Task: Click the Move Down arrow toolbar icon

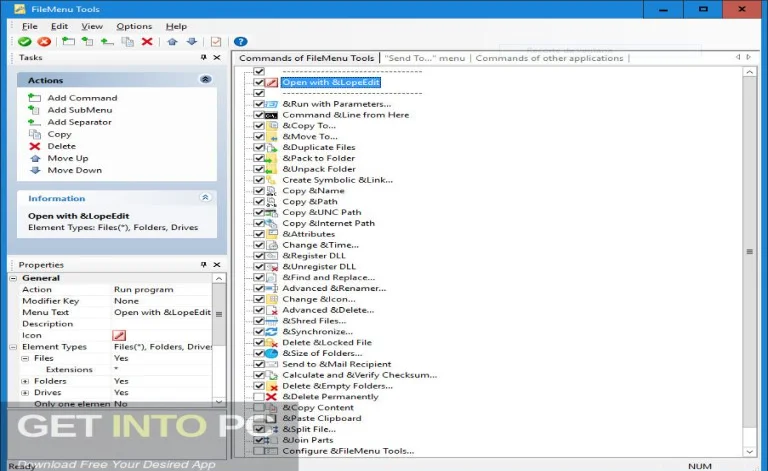Action: point(192,42)
